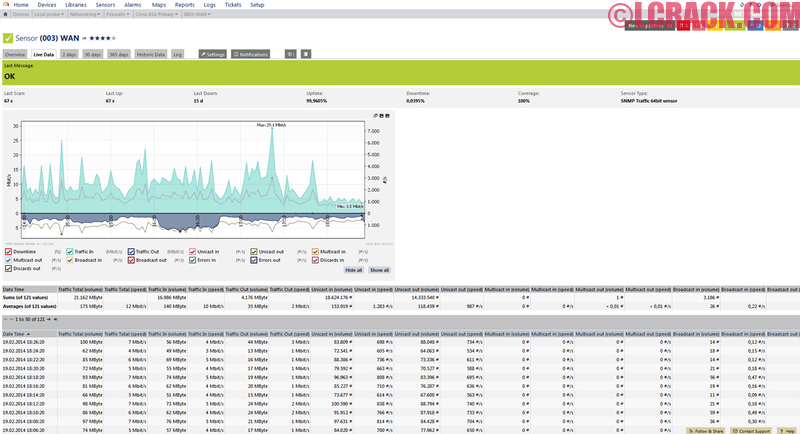
Task: Toggle Downtime channel checkbox
Action: [9, 252]
